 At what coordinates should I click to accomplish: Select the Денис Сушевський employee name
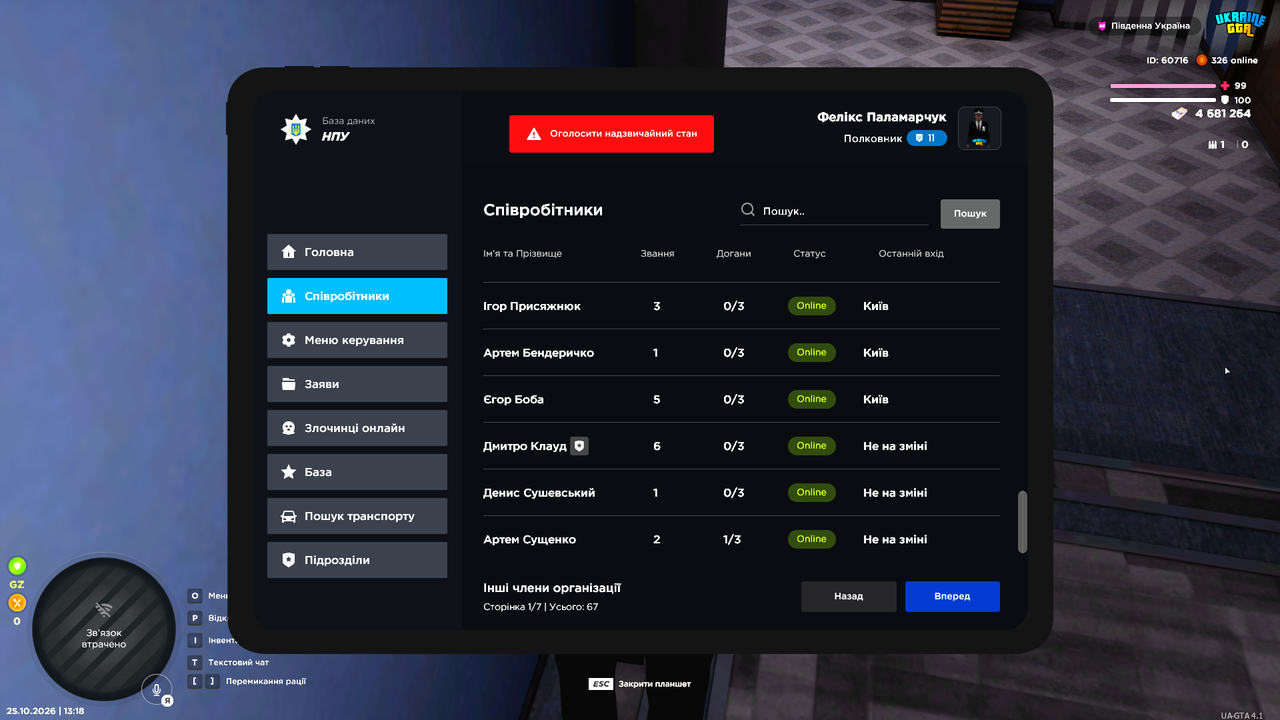pyautogui.click(x=539, y=493)
